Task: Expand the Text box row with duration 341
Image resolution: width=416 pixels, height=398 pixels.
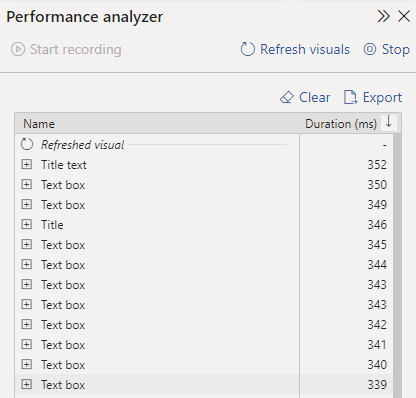Action: (27, 345)
